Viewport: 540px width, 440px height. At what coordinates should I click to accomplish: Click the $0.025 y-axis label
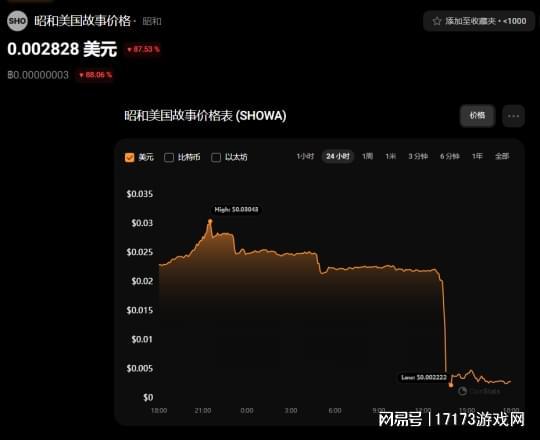point(139,252)
